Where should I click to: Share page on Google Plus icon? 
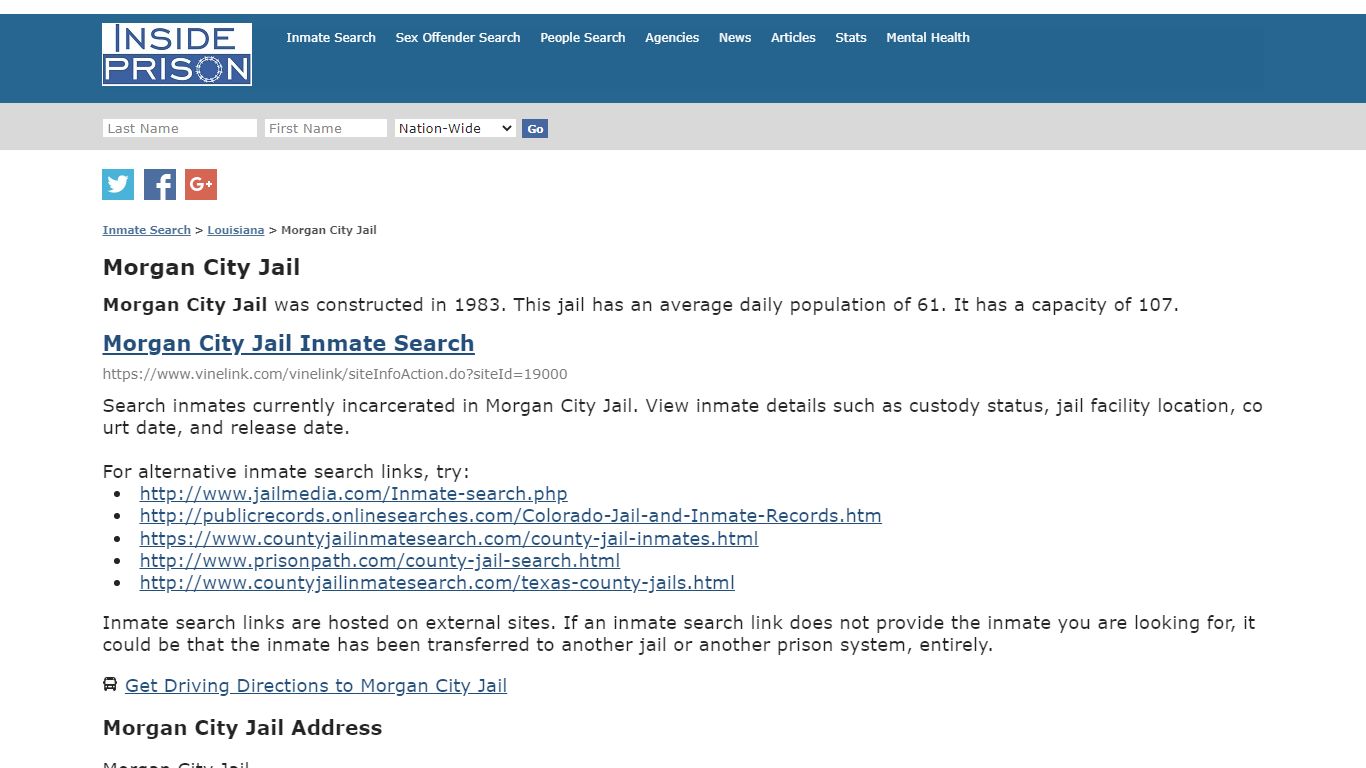click(x=201, y=184)
